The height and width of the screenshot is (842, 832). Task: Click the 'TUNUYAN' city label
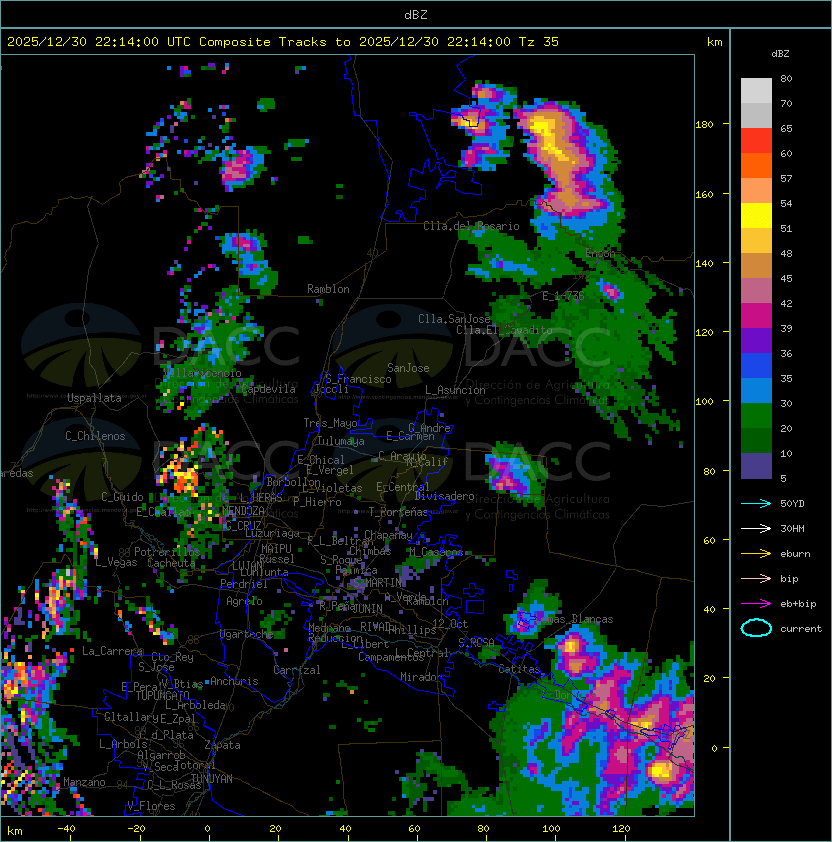[x=212, y=779]
